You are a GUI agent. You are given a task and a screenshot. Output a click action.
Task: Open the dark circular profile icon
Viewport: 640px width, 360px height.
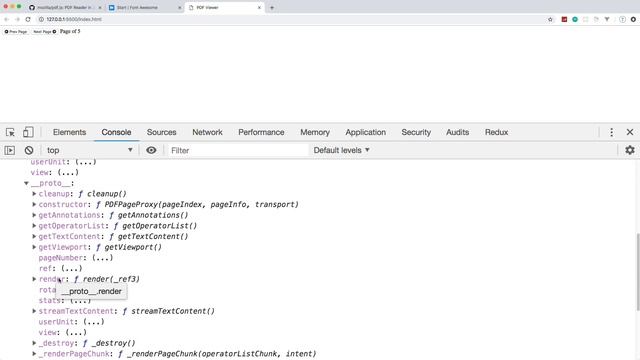point(633,19)
